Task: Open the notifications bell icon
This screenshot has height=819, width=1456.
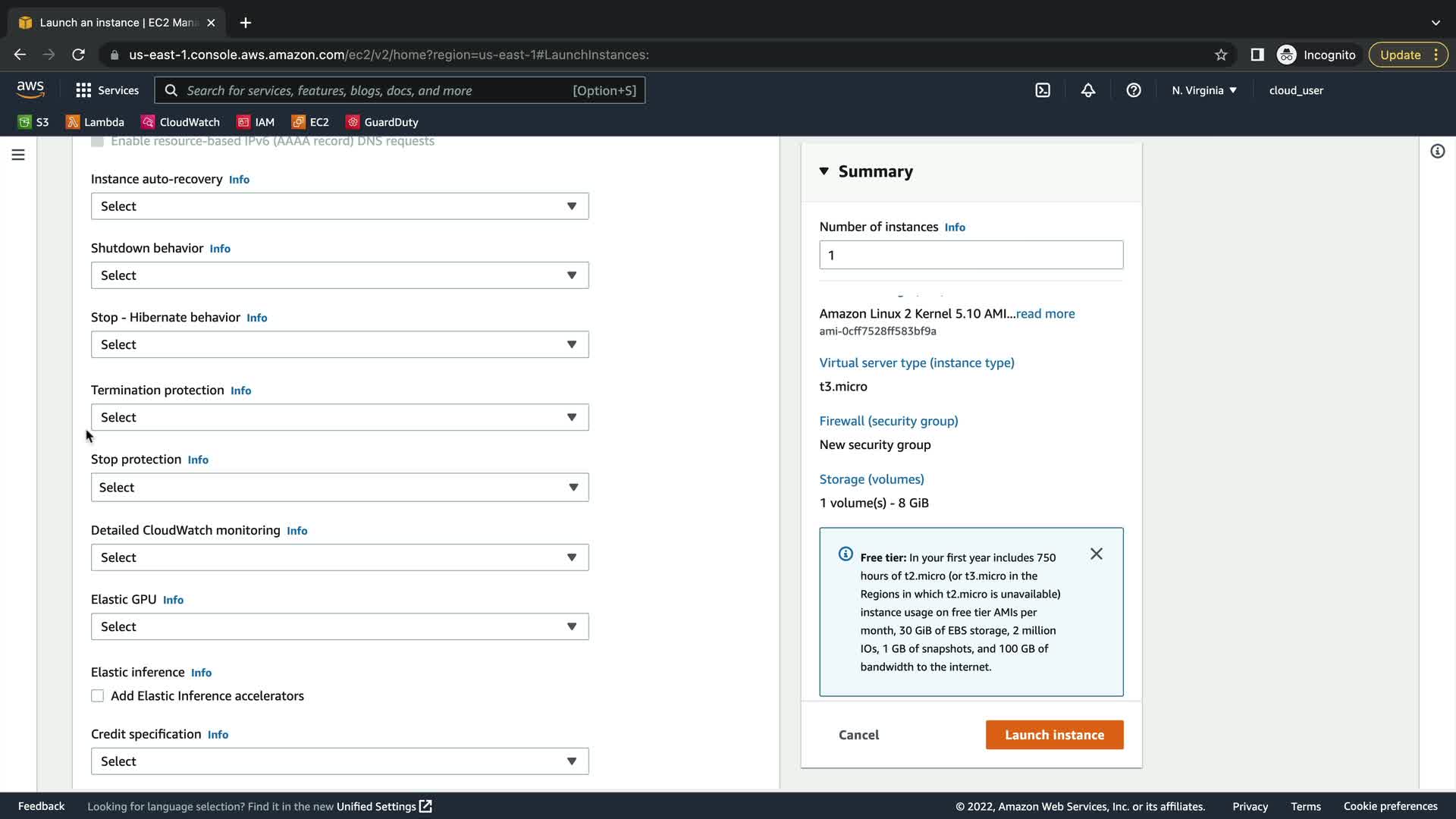Action: [1088, 90]
